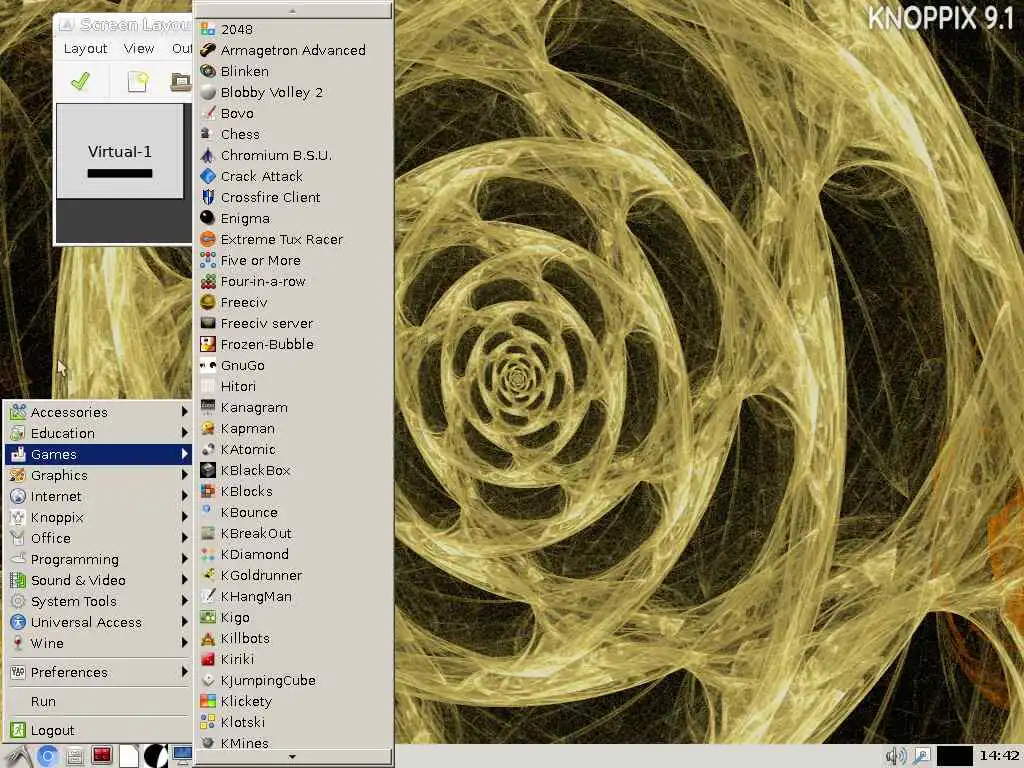The height and width of the screenshot is (768, 1024).
Task: Click the 14:42 clock in the panel
Action: point(999,756)
